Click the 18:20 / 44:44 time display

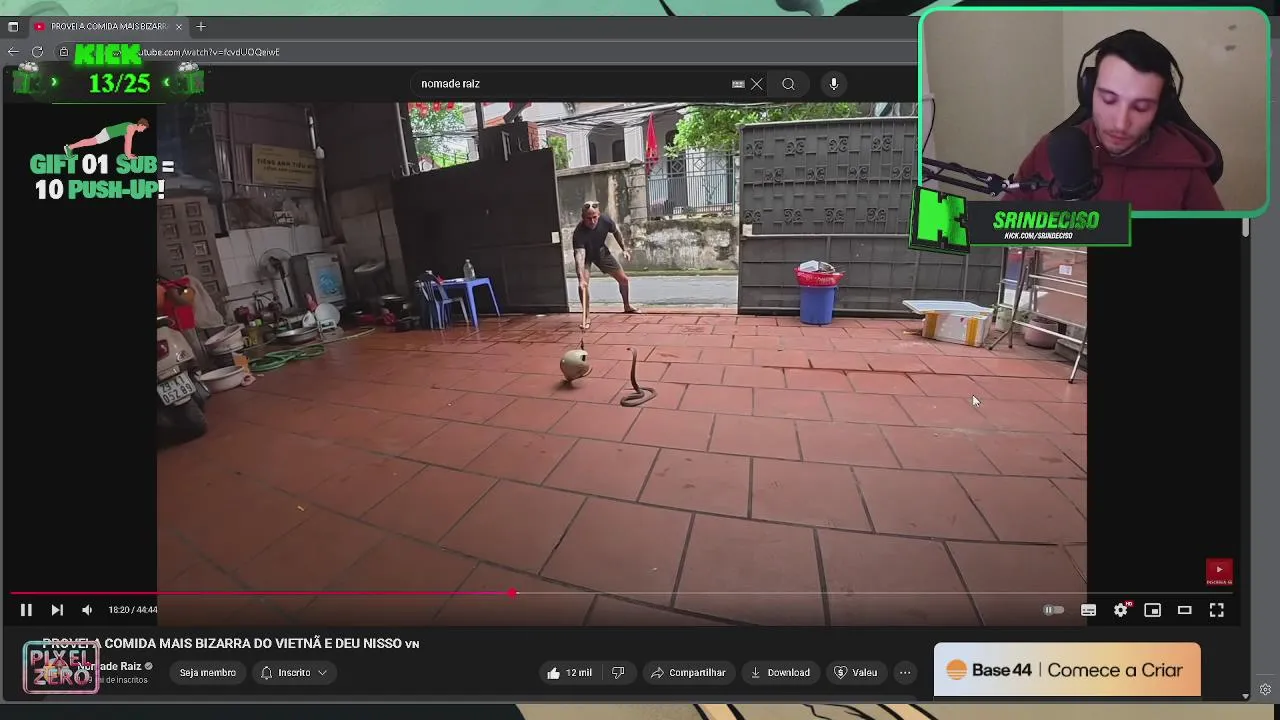click(x=133, y=610)
